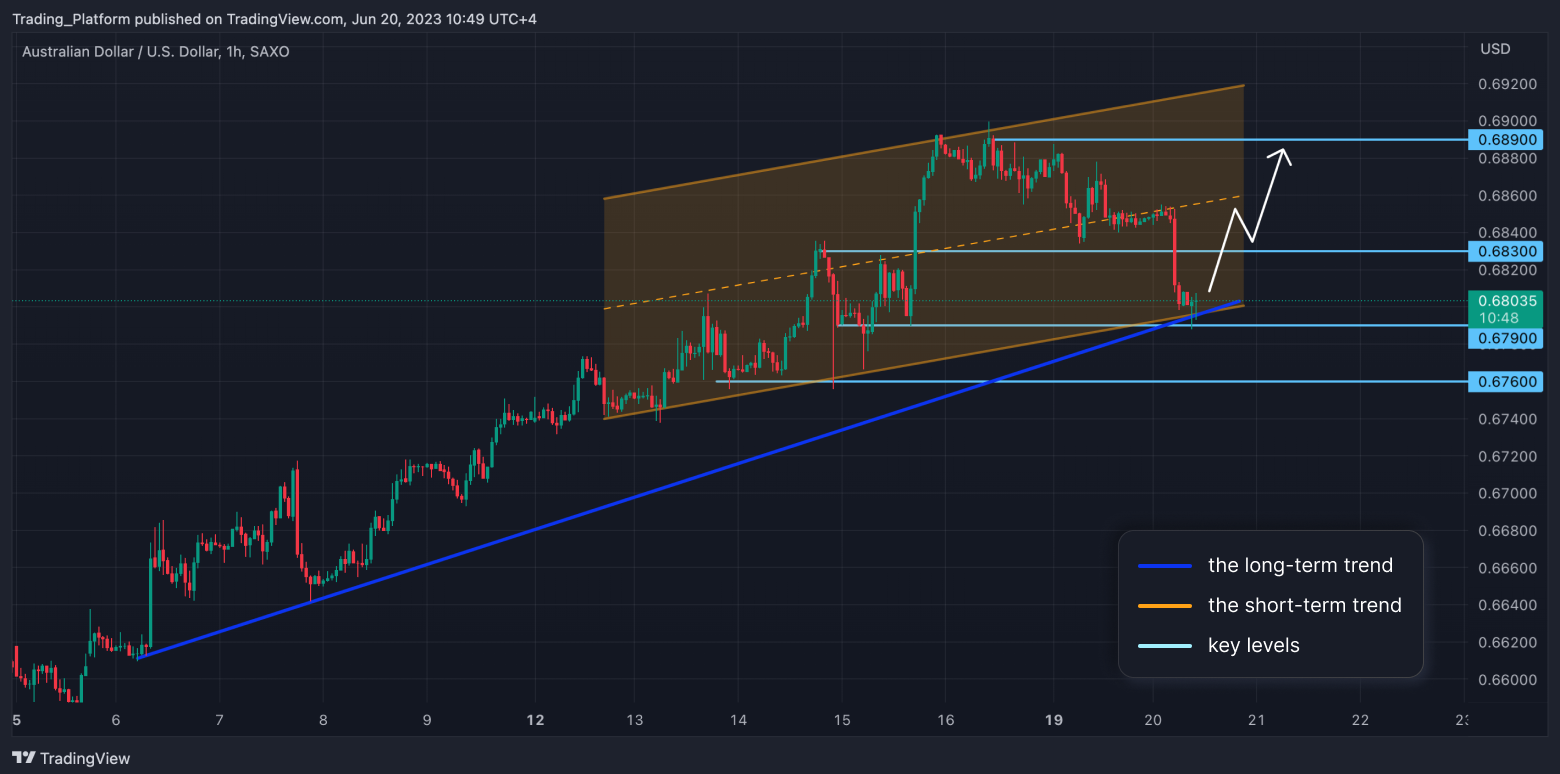Click date label 6 on time axis
The image size is (1560, 774).
116,720
